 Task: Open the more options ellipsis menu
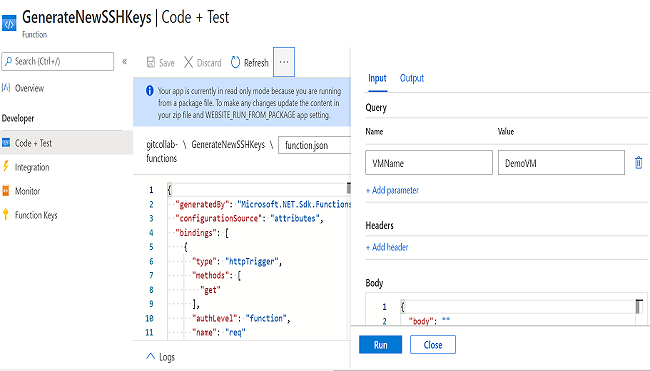point(284,62)
